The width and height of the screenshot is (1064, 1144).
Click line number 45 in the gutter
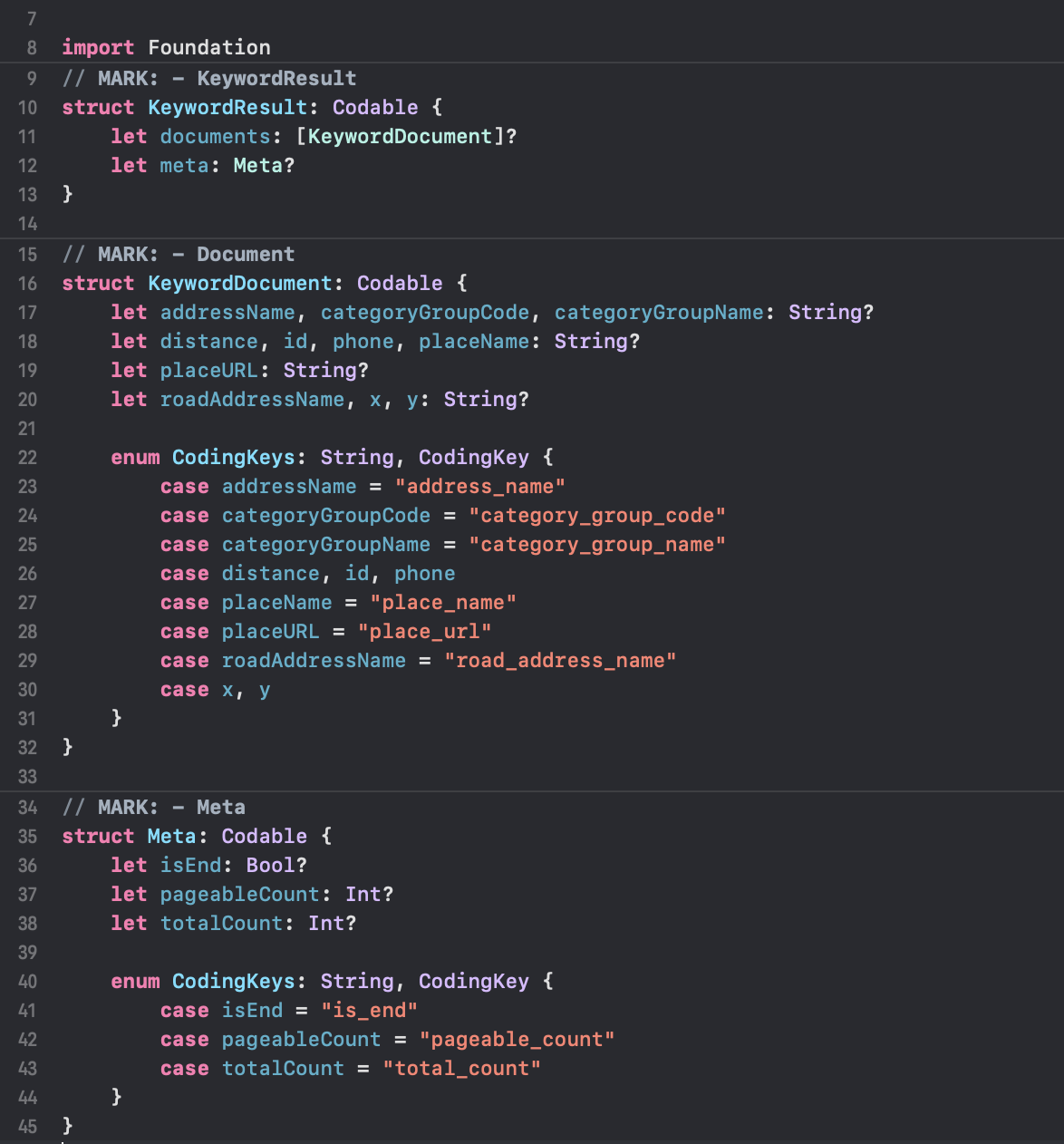[x=27, y=1127]
